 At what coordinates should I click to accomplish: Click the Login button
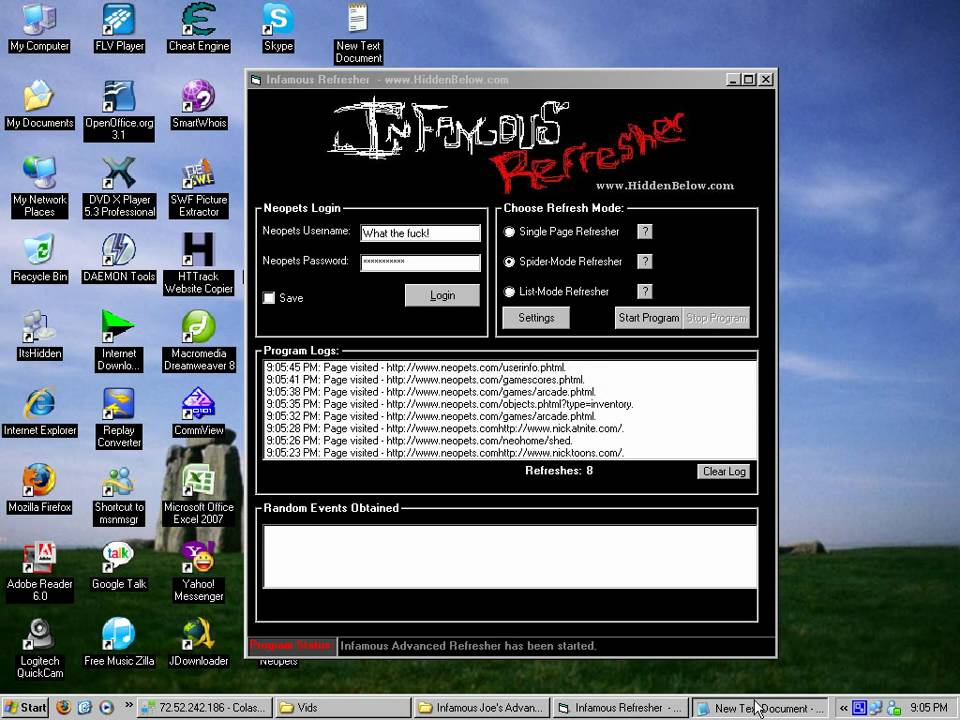(x=442, y=295)
